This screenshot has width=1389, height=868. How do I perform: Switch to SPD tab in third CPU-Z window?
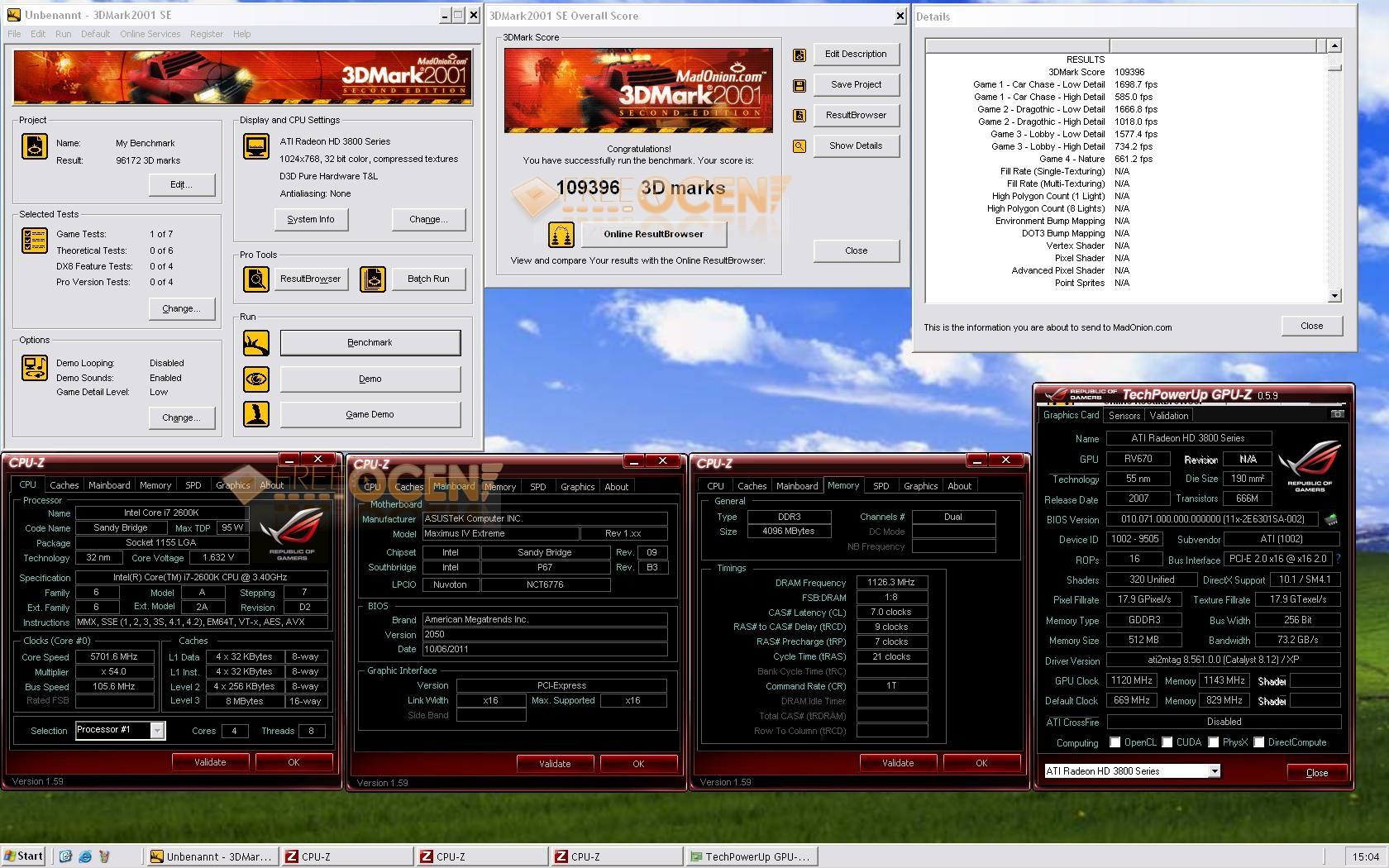pyautogui.click(x=881, y=486)
